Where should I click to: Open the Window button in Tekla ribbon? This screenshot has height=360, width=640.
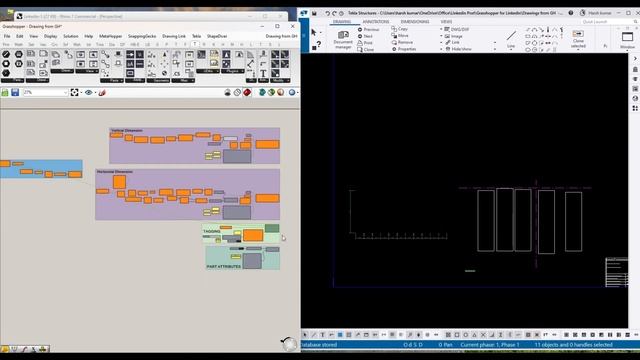tap(627, 40)
